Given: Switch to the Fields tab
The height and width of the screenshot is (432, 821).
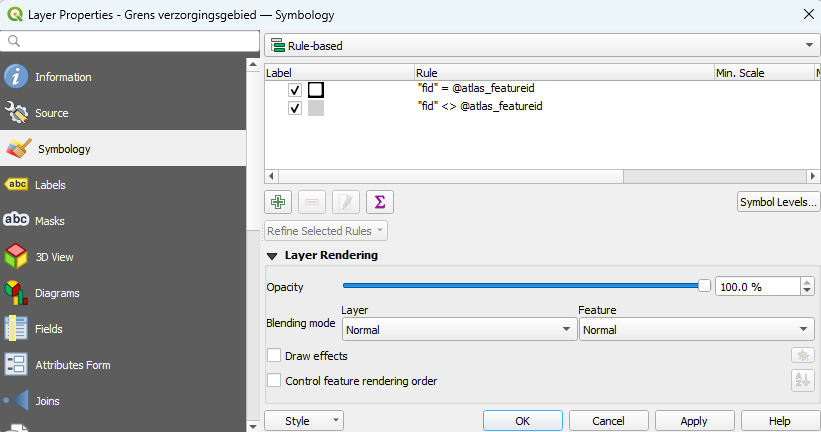Looking at the screenshot, I should 50,329.
